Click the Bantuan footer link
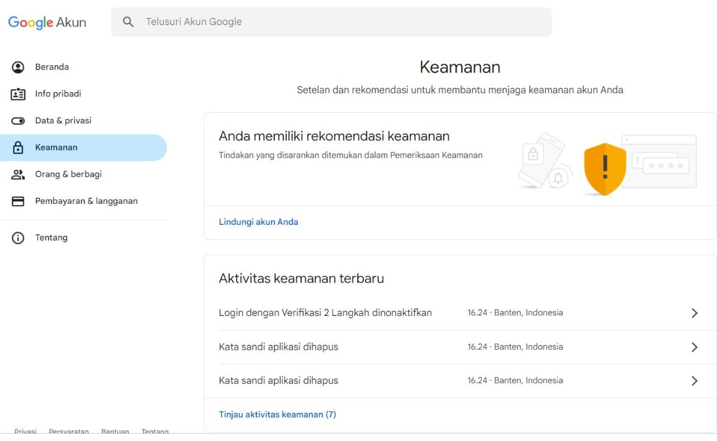717x441 pixels. 115,431
